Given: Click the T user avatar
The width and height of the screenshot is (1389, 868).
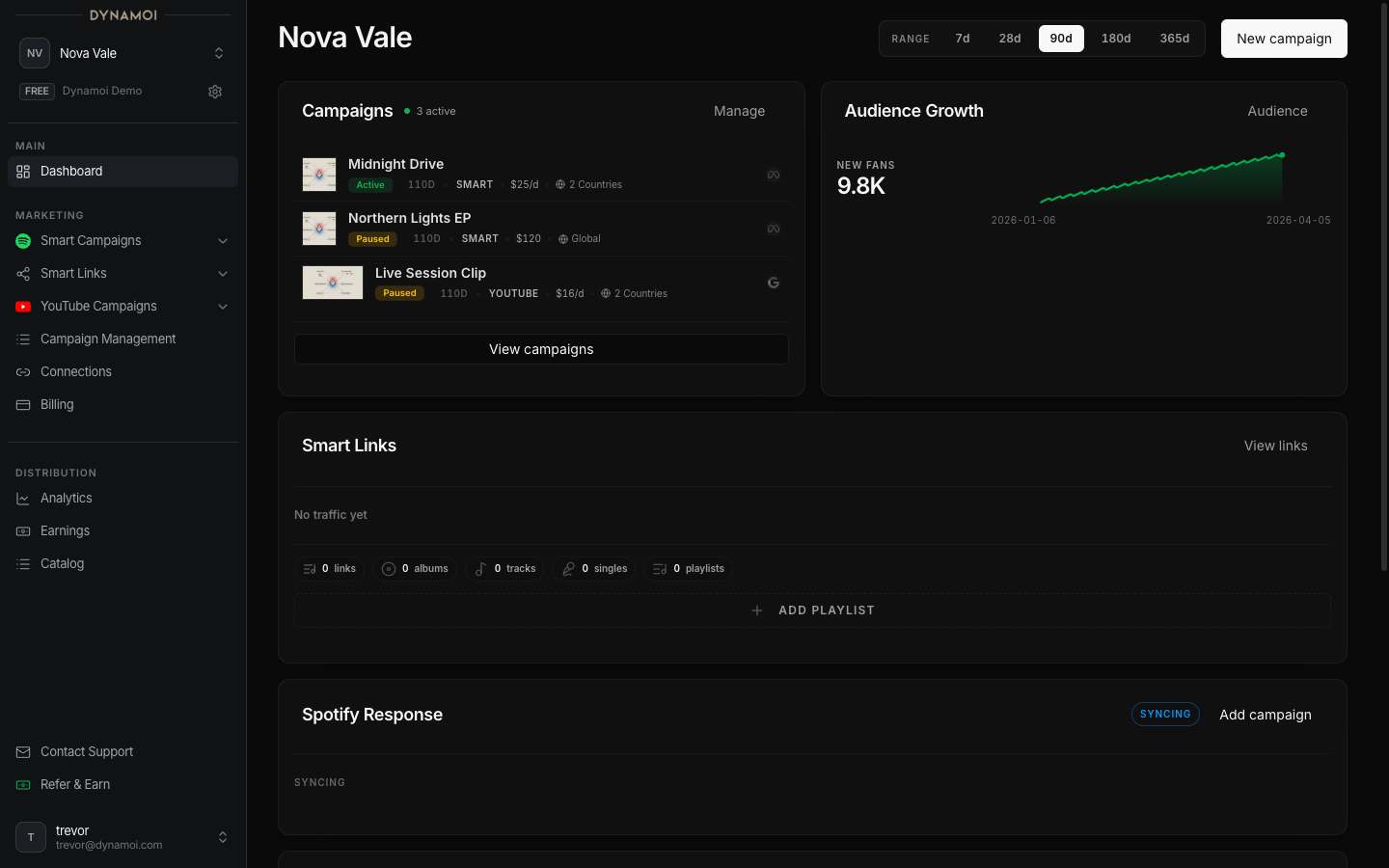Looking at the screenshot, I should pos(31,837).
